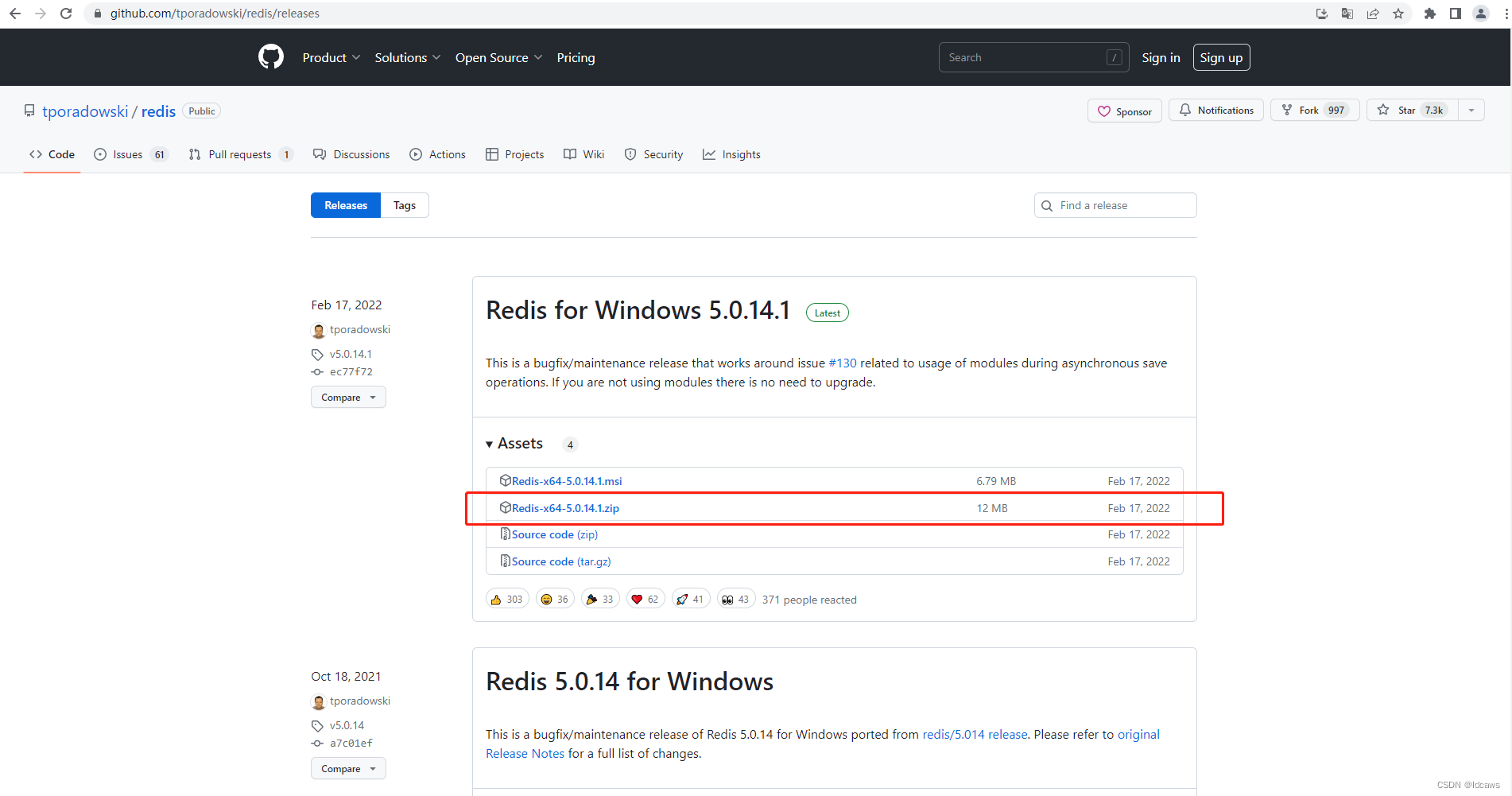Click the translate page icon in address bar
Viewport: 1512px width, 796px height.
(1347, 14)
